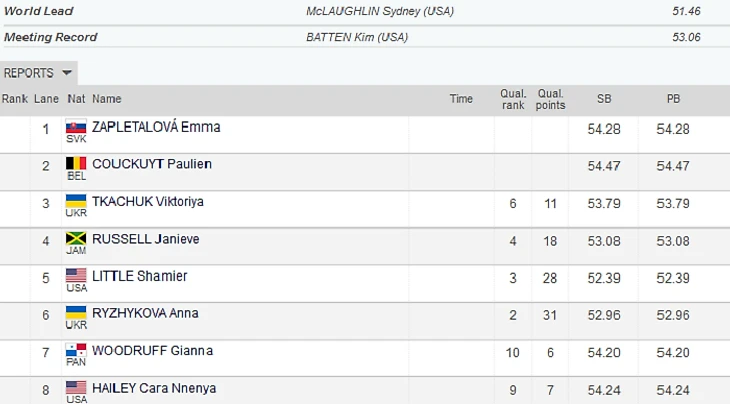The image size is (730, 404).
Task: Open athlete RYZHYKOVA Anna's profile
Action: [x=145, y=313]
